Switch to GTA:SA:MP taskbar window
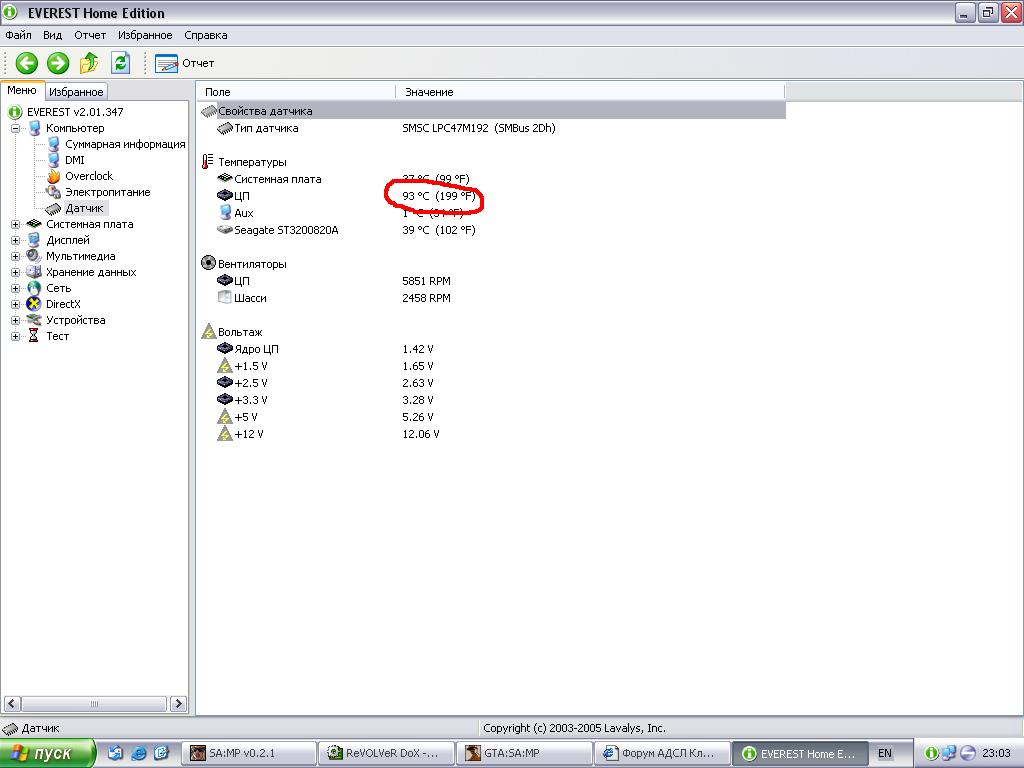 coord(518,753)
